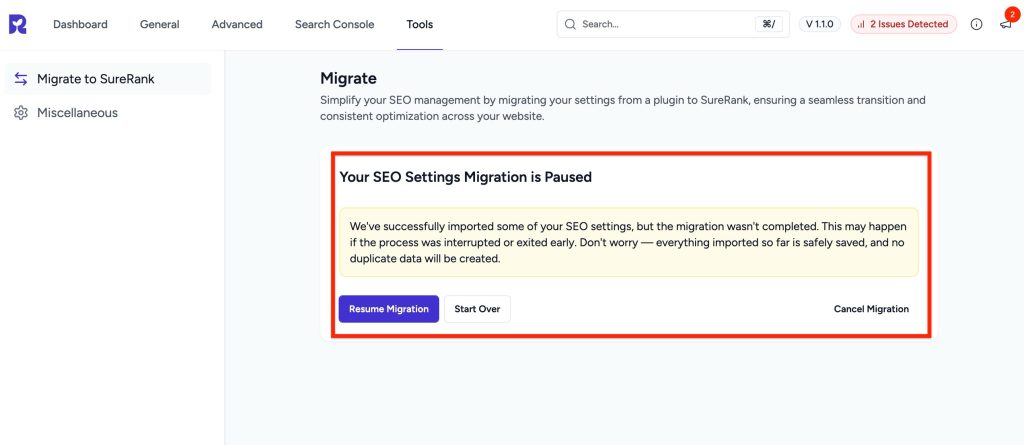Click the search magnifier icon
The image size is (1024, 445).
pyautogui.click(x=570, y=24)
